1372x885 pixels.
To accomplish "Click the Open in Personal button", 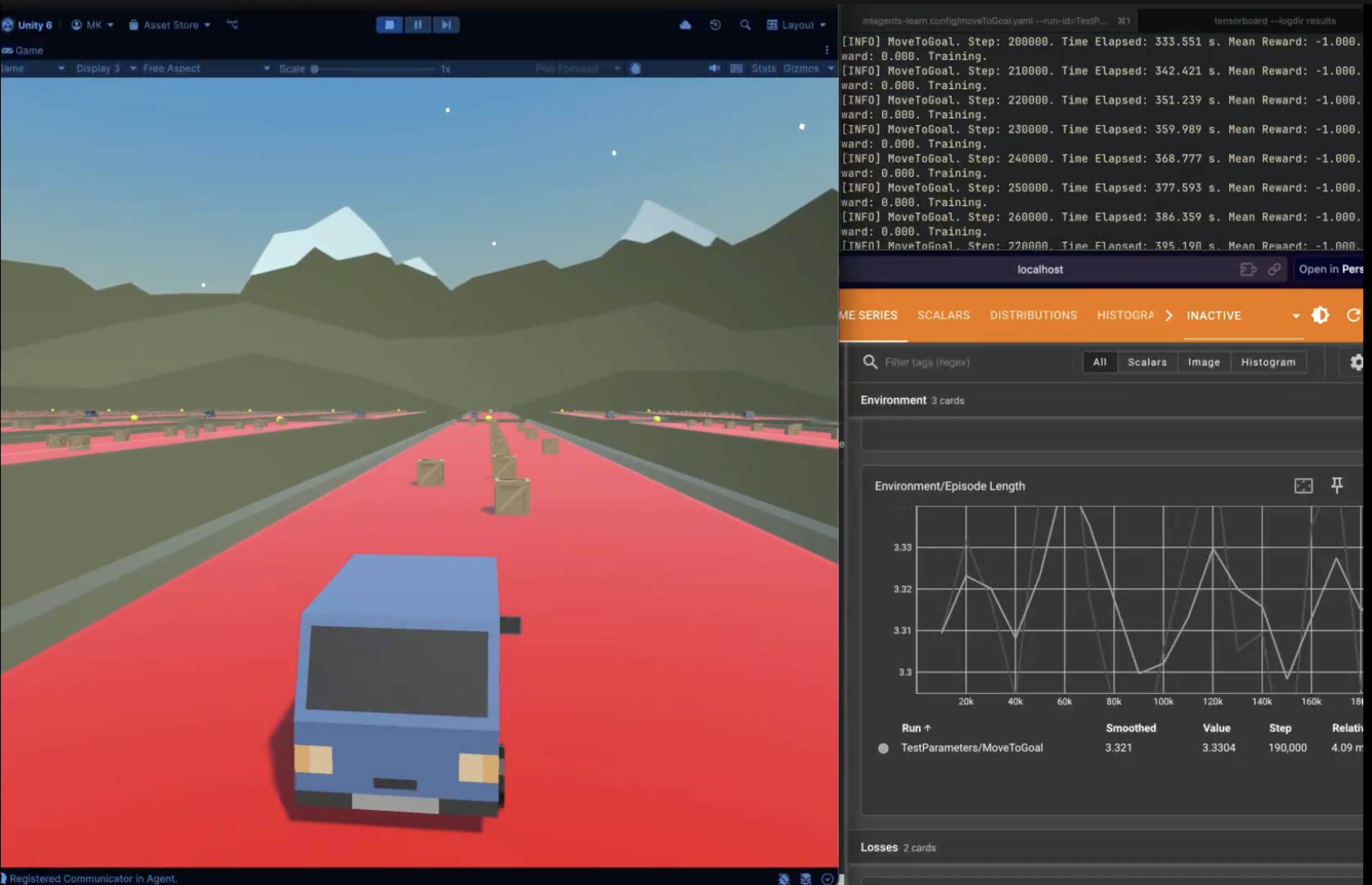I will pyautogui.click(x=1329, y=269).
